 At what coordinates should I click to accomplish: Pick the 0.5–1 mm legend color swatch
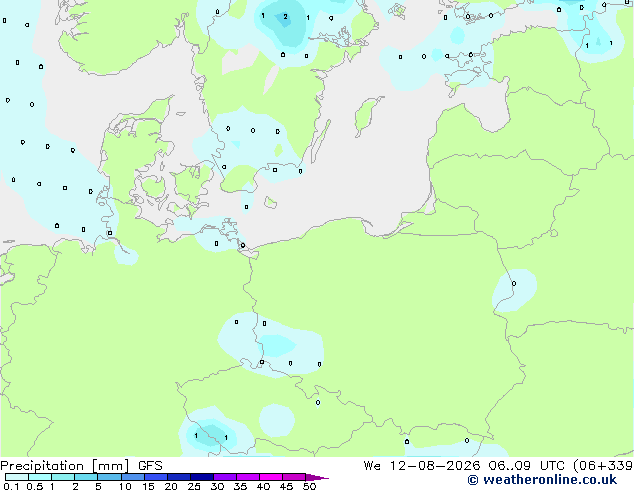40,477
